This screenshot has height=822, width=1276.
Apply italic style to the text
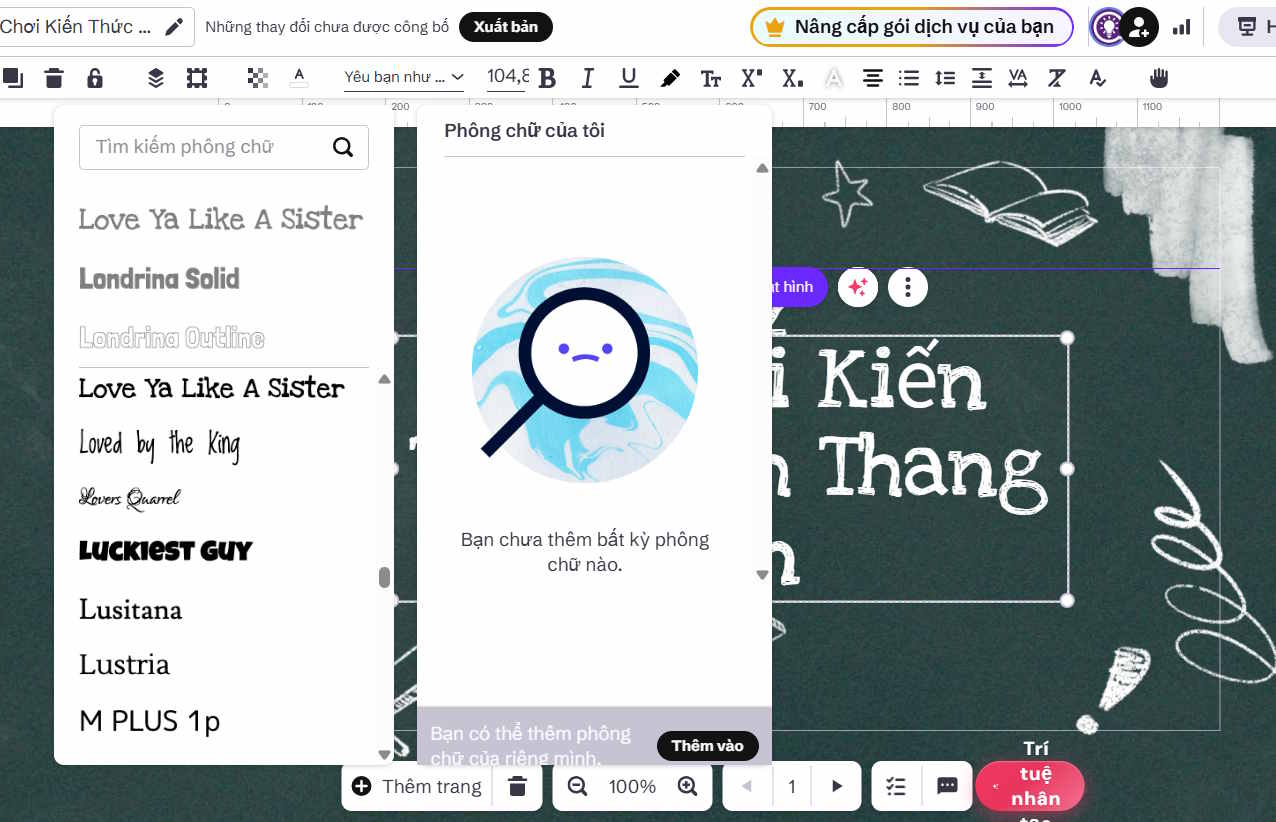click(587, 77)
